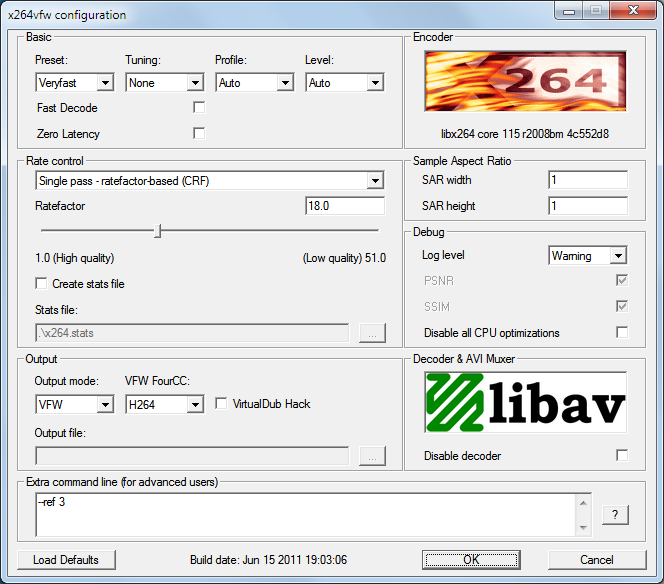Enable the Fast Decode checkbox
Image resolution: width=664 pixels, height=584 pixels.
(199, 108)
